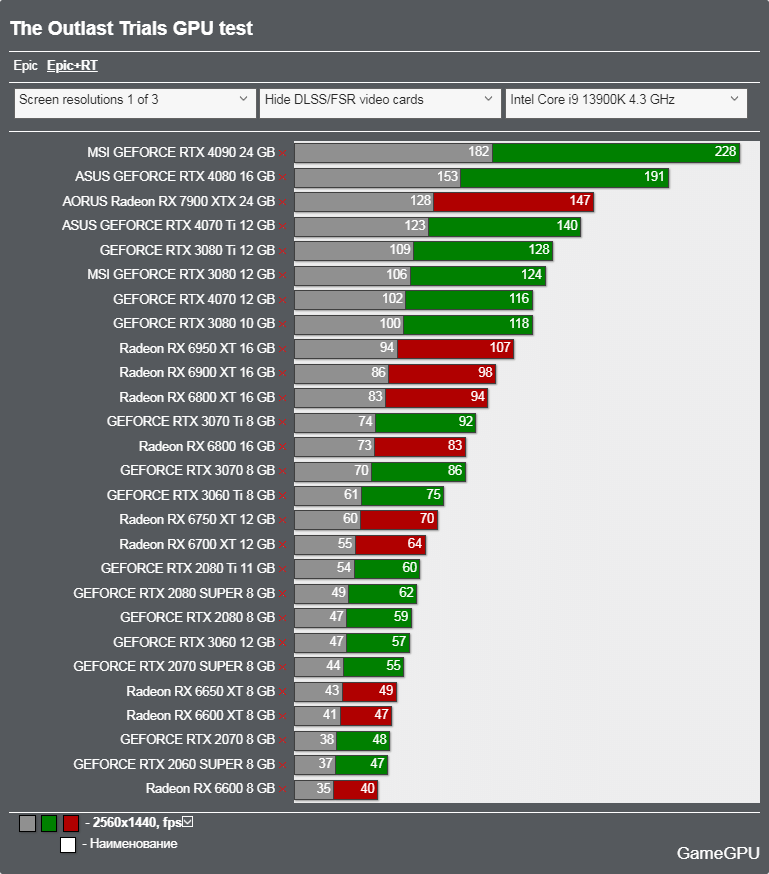
Task: Click the GEFORCE RTX 2080 Ti 11 GB label
Action: (x=188, y=569)
